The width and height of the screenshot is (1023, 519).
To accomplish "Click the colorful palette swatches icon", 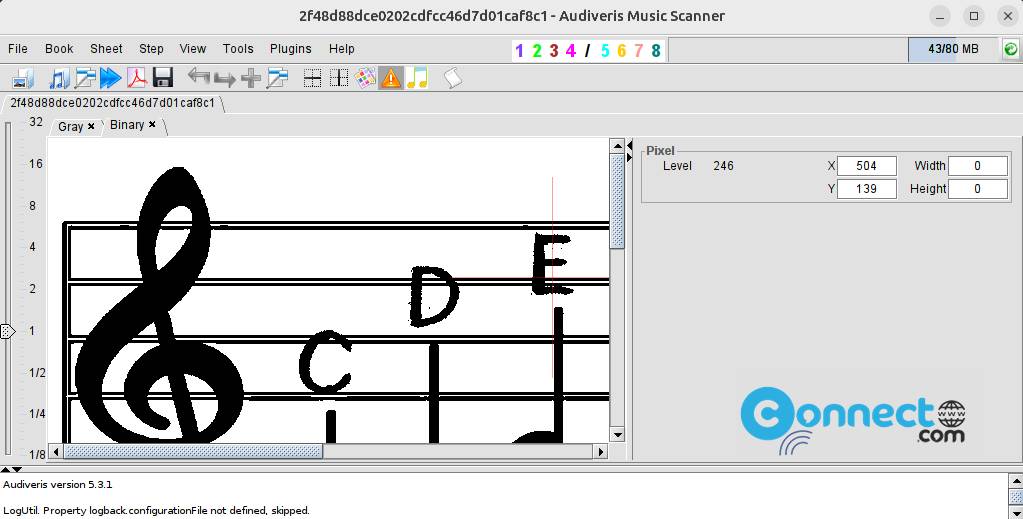I will pos(365,78).
